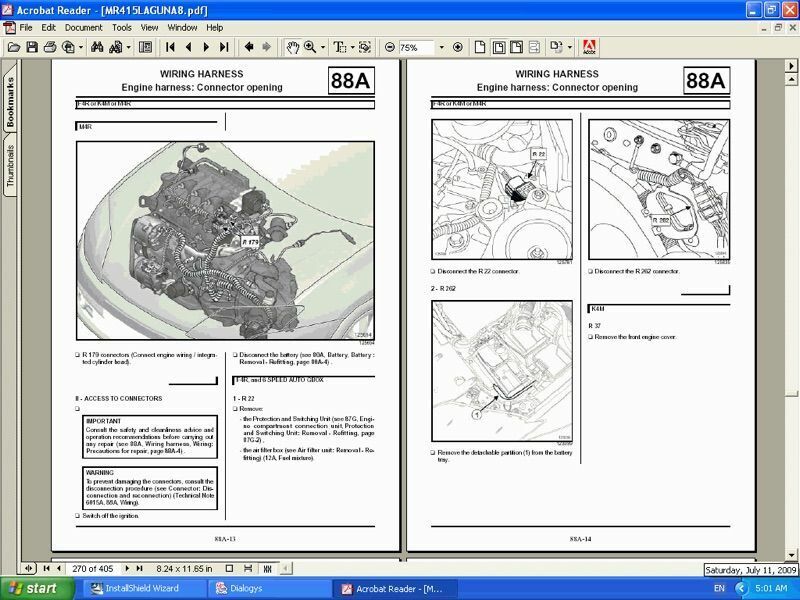Screen dimensions: 800x600
Task: Click the Reflow page icon
Action: pyautogui.click(x=534, y=47)
